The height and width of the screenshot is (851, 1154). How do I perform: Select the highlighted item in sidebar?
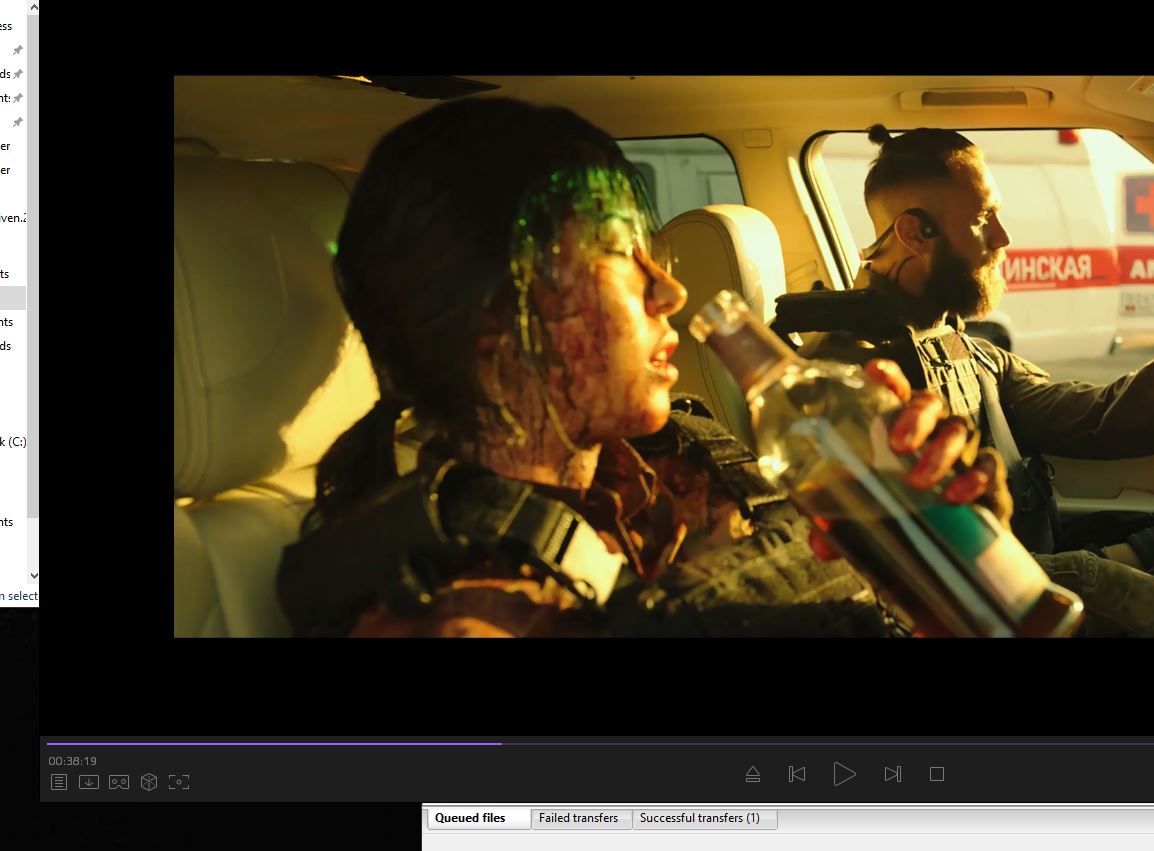click(x=12, y=298)
